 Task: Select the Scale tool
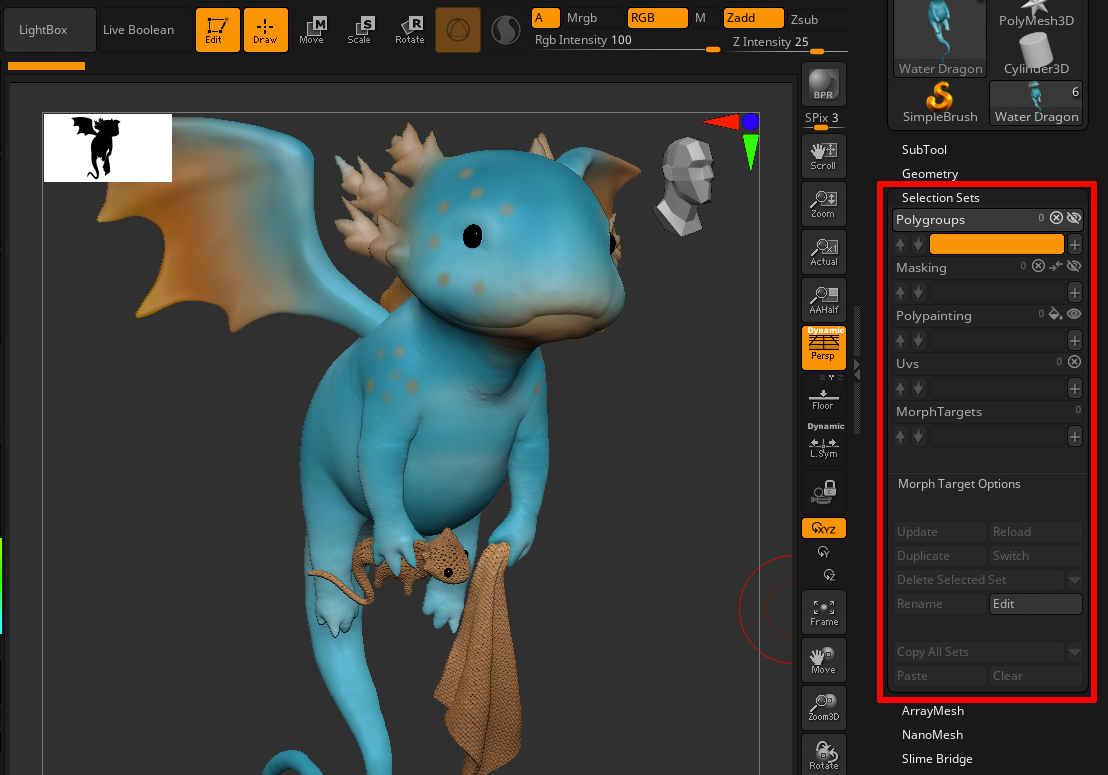[x=359, y=30]
